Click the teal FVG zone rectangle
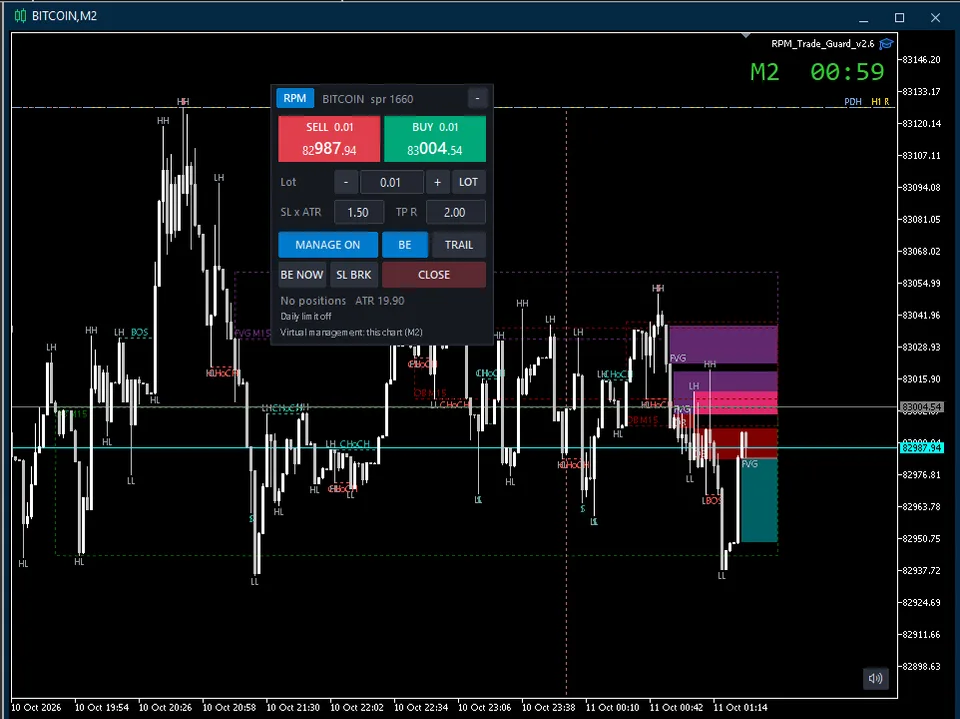The height and width of the screenshot is (719, 960). click(759, 500)
